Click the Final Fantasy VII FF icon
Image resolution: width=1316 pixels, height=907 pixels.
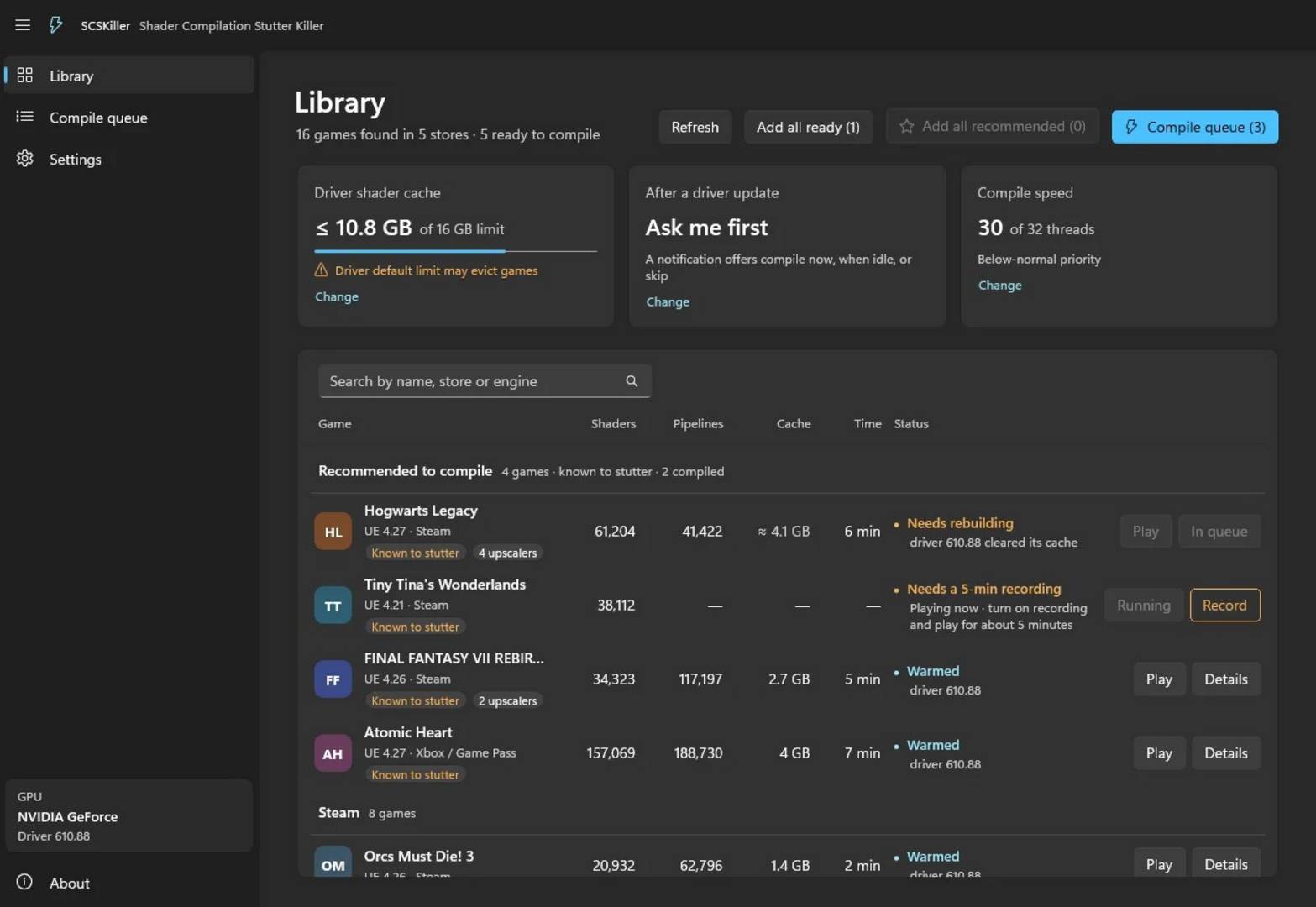333,679
